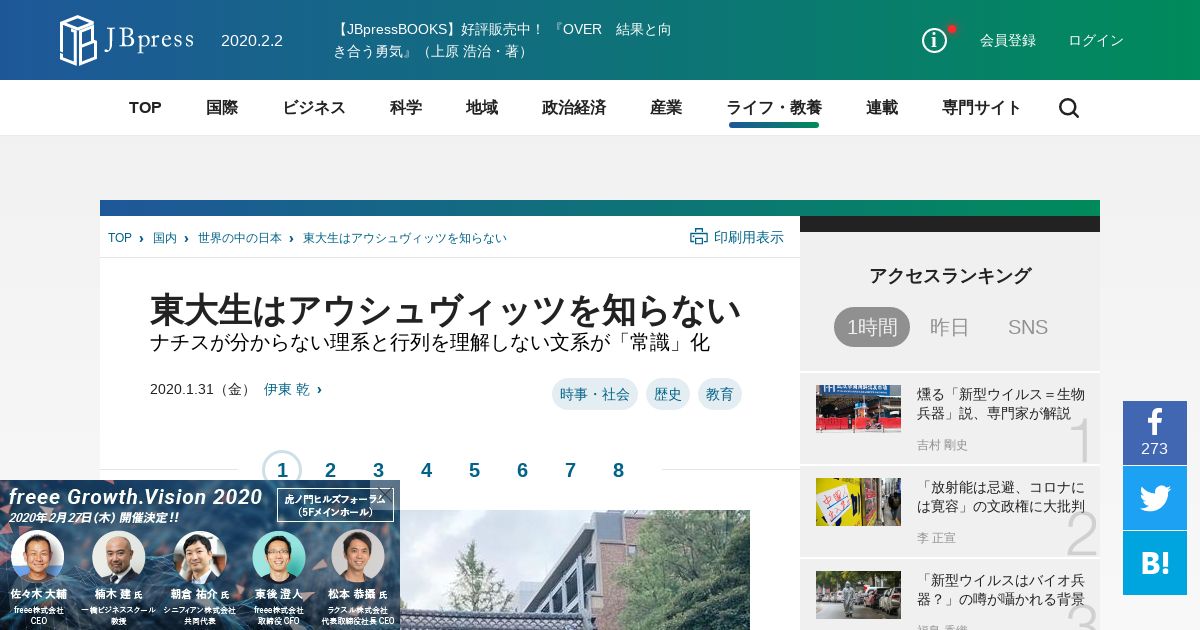Select the 歴史 tag
Image resolution: width=1200 pixels, height=630 pixels.
pos(668,394)
